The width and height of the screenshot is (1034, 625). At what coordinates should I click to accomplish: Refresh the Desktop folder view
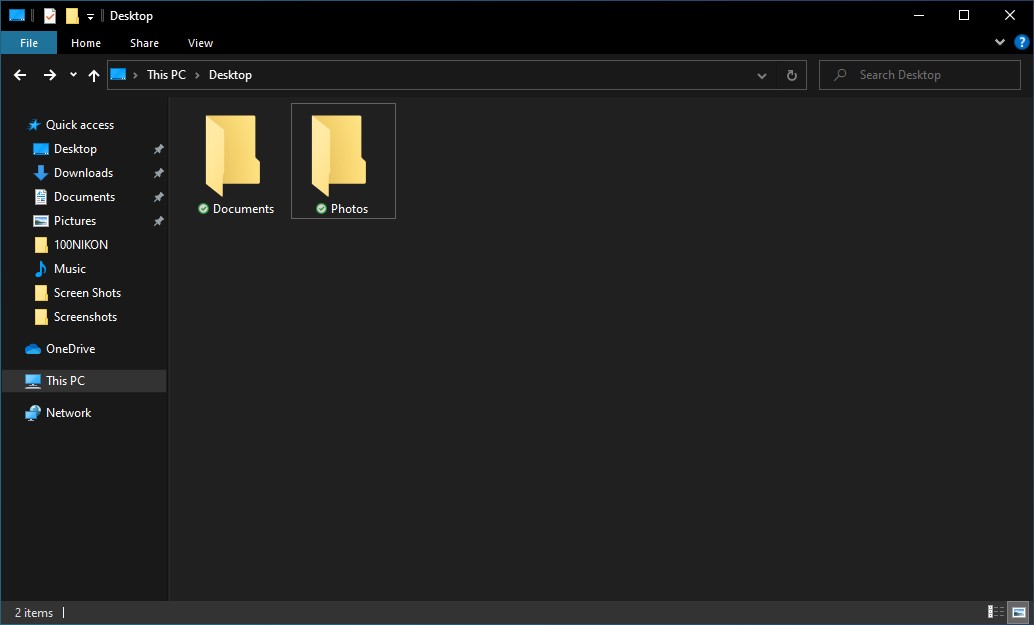[792, 76]
